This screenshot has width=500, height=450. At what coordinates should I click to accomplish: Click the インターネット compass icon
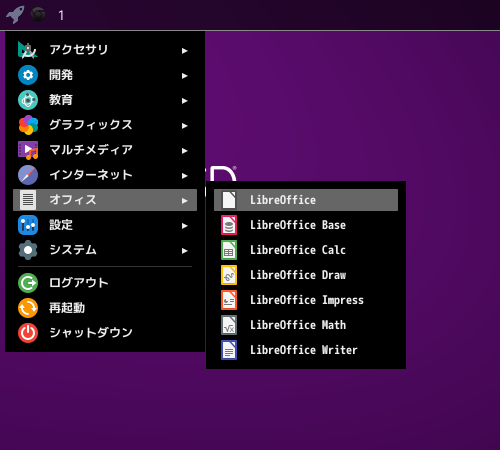point(28,175)
